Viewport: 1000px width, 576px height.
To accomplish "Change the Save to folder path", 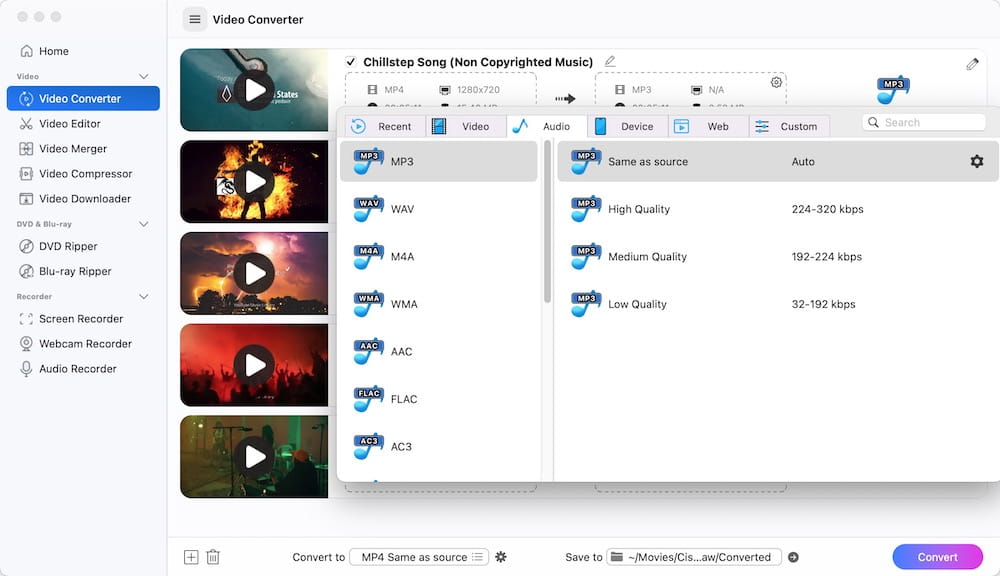I will 694,557.
